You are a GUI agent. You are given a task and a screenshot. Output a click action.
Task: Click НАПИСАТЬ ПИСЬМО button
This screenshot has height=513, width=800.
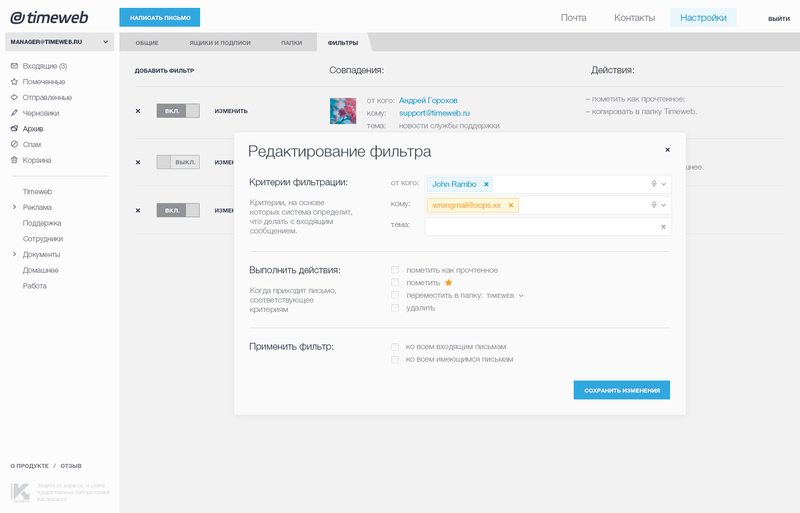pyautogui.click(x=160, y=17)
